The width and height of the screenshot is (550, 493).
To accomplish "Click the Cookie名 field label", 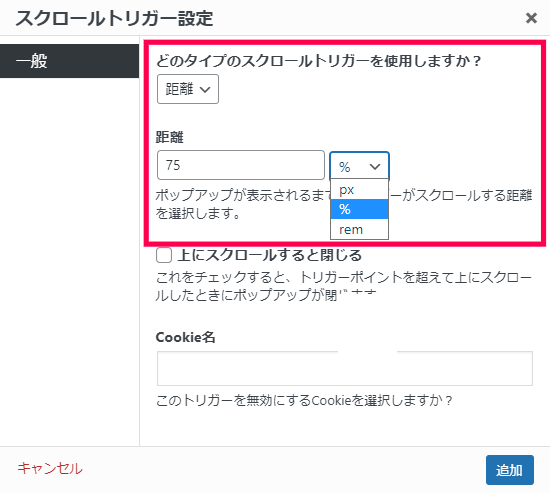I will pos(185,337).
